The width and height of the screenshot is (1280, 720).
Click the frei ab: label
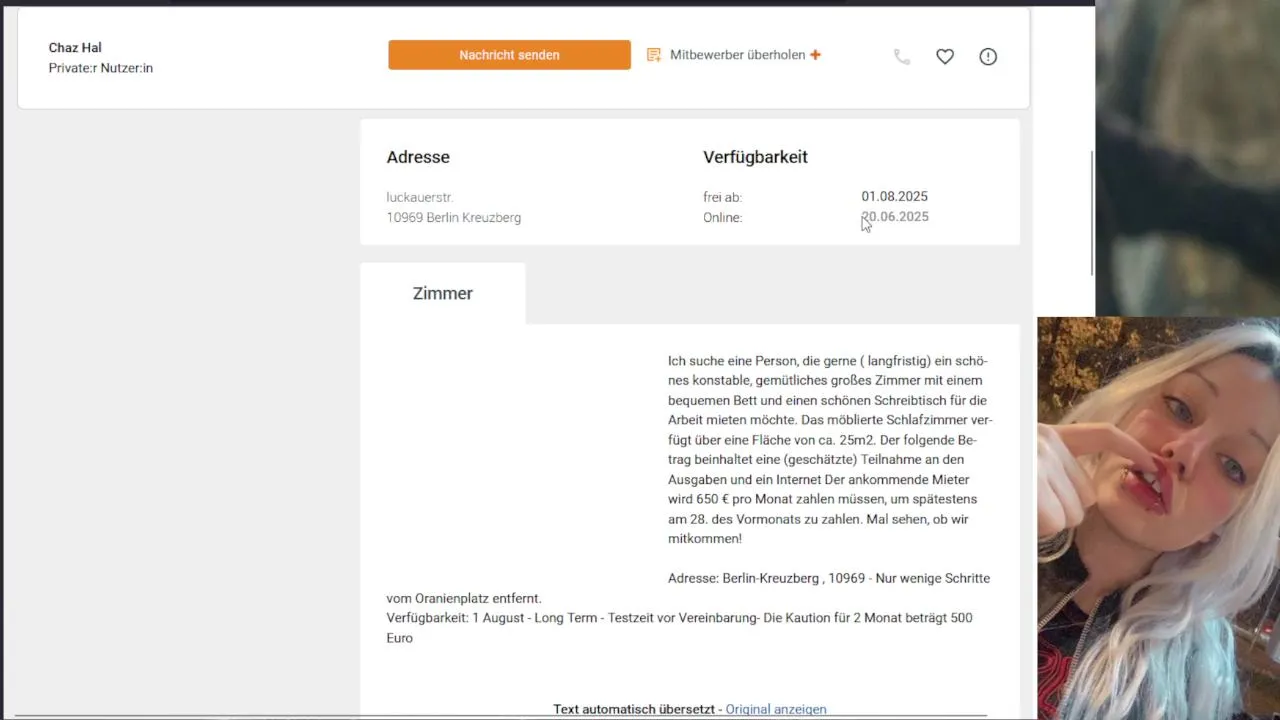click(722, 197)
